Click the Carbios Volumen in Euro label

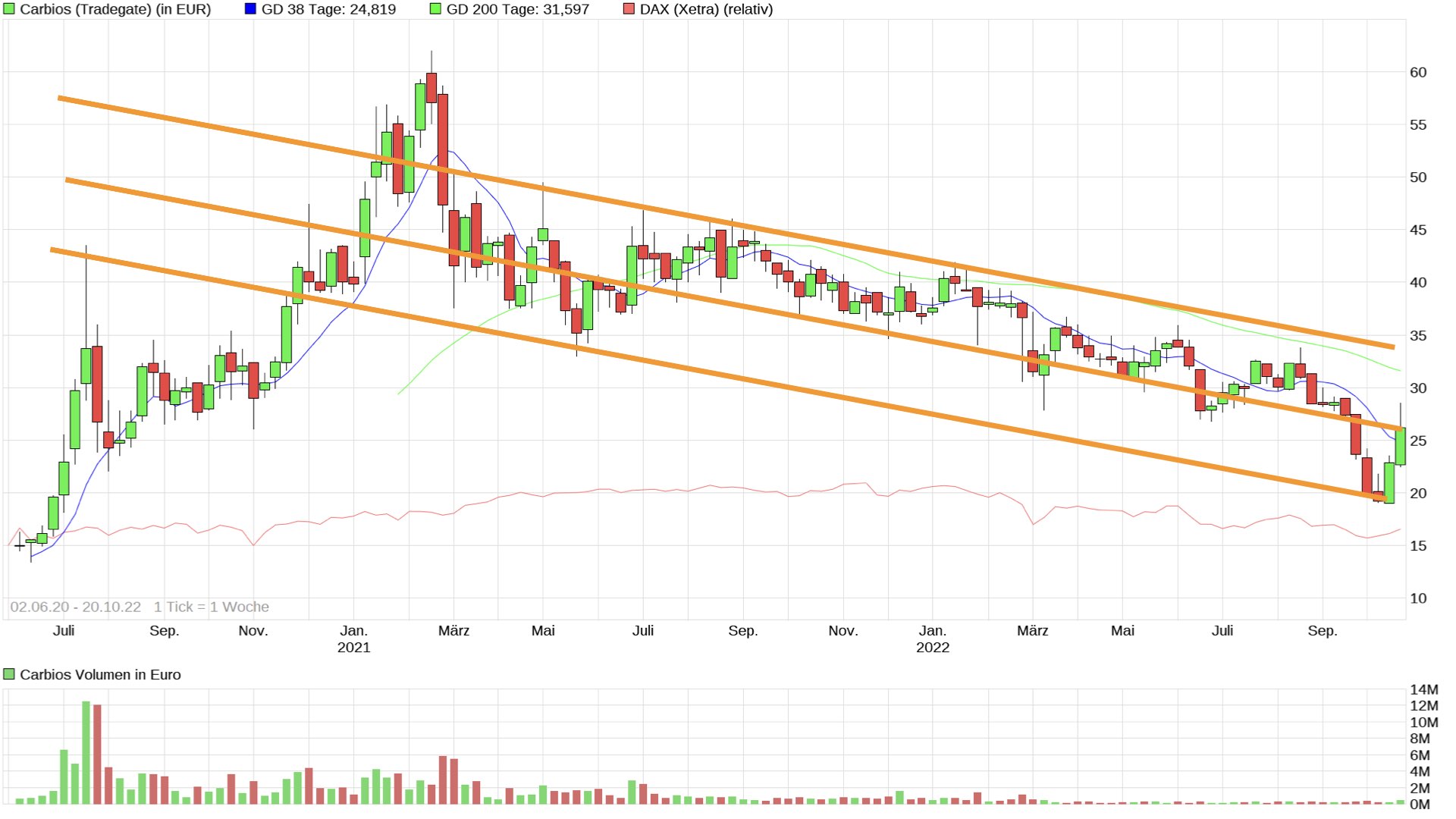click(x=100, y=674)
